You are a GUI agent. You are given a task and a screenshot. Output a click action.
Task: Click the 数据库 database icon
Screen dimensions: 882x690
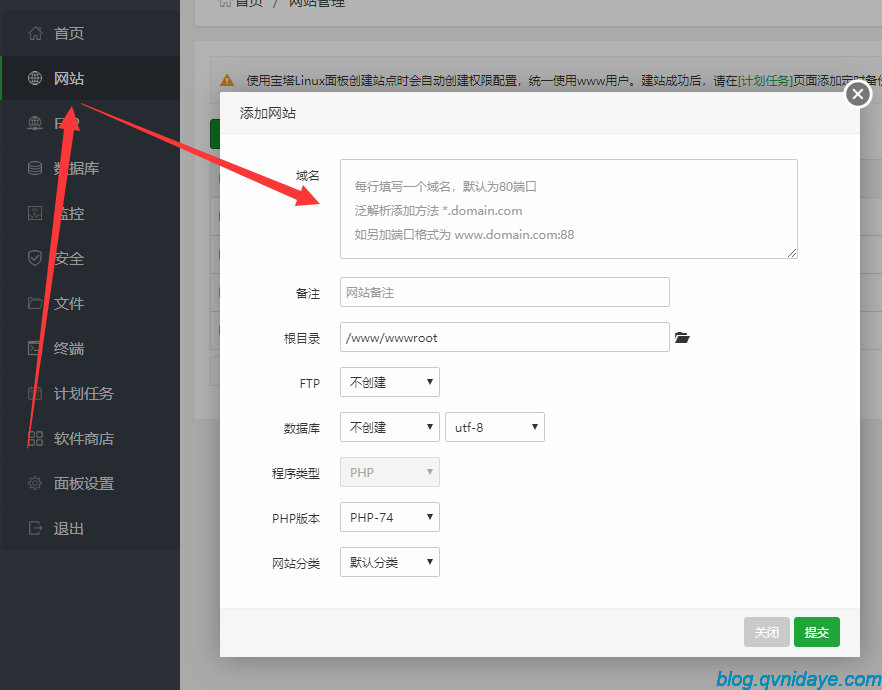[35, 168]
